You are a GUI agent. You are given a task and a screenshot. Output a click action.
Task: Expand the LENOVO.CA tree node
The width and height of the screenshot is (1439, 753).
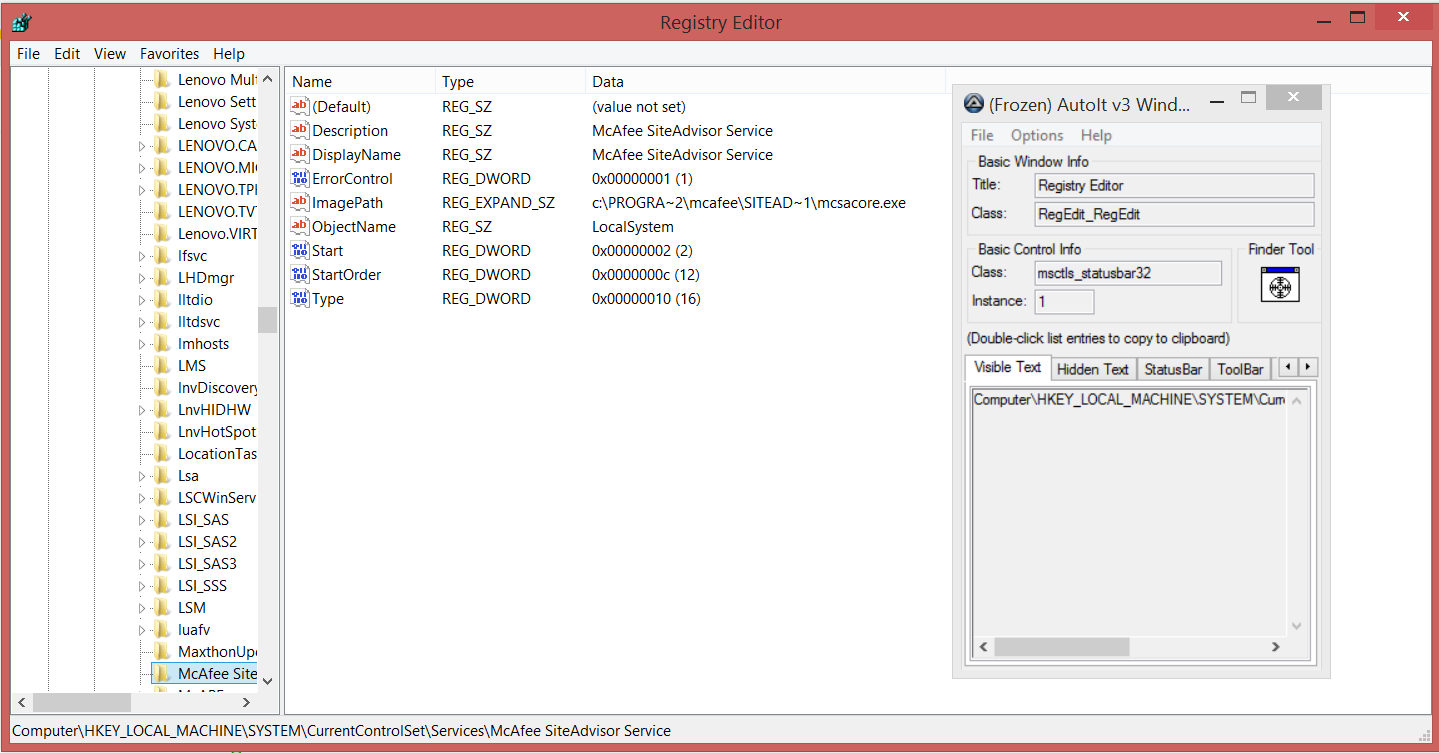pos(141,146)
